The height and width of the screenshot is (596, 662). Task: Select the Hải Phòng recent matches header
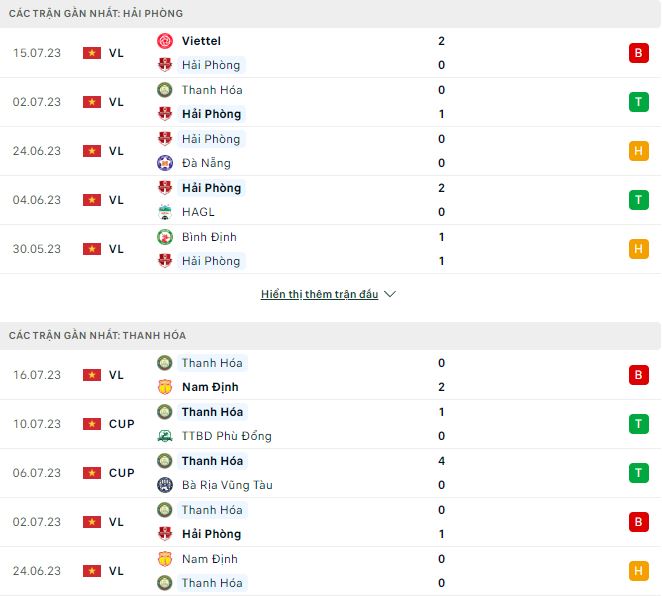tap(96, 13)
